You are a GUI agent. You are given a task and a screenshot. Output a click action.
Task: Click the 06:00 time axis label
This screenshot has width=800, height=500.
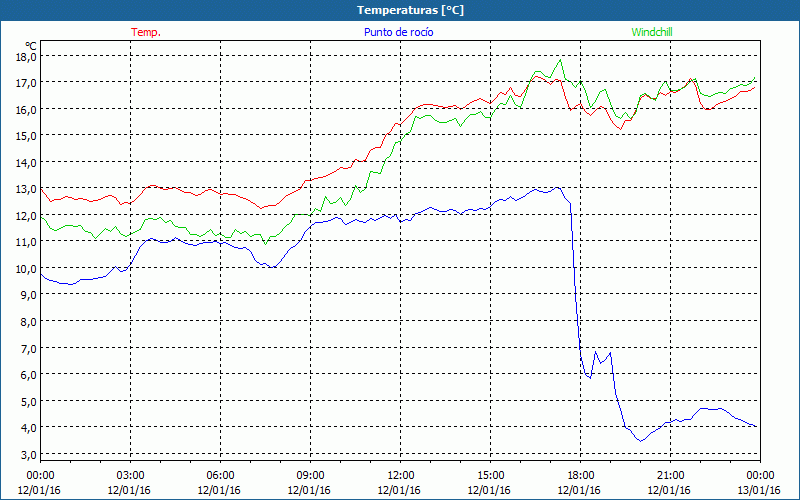(x=220, y=476)
